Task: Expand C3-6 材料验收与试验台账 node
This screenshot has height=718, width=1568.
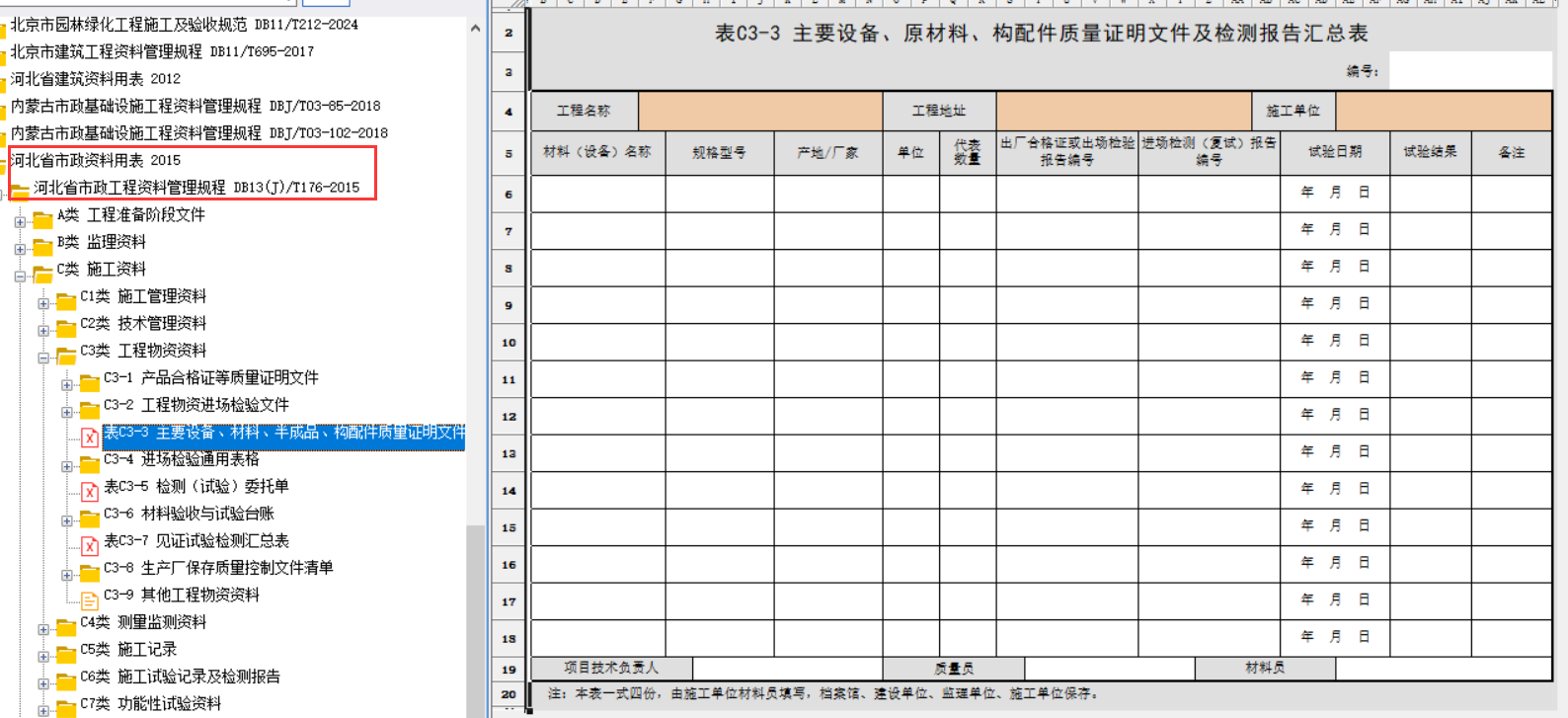Action: 67,520
